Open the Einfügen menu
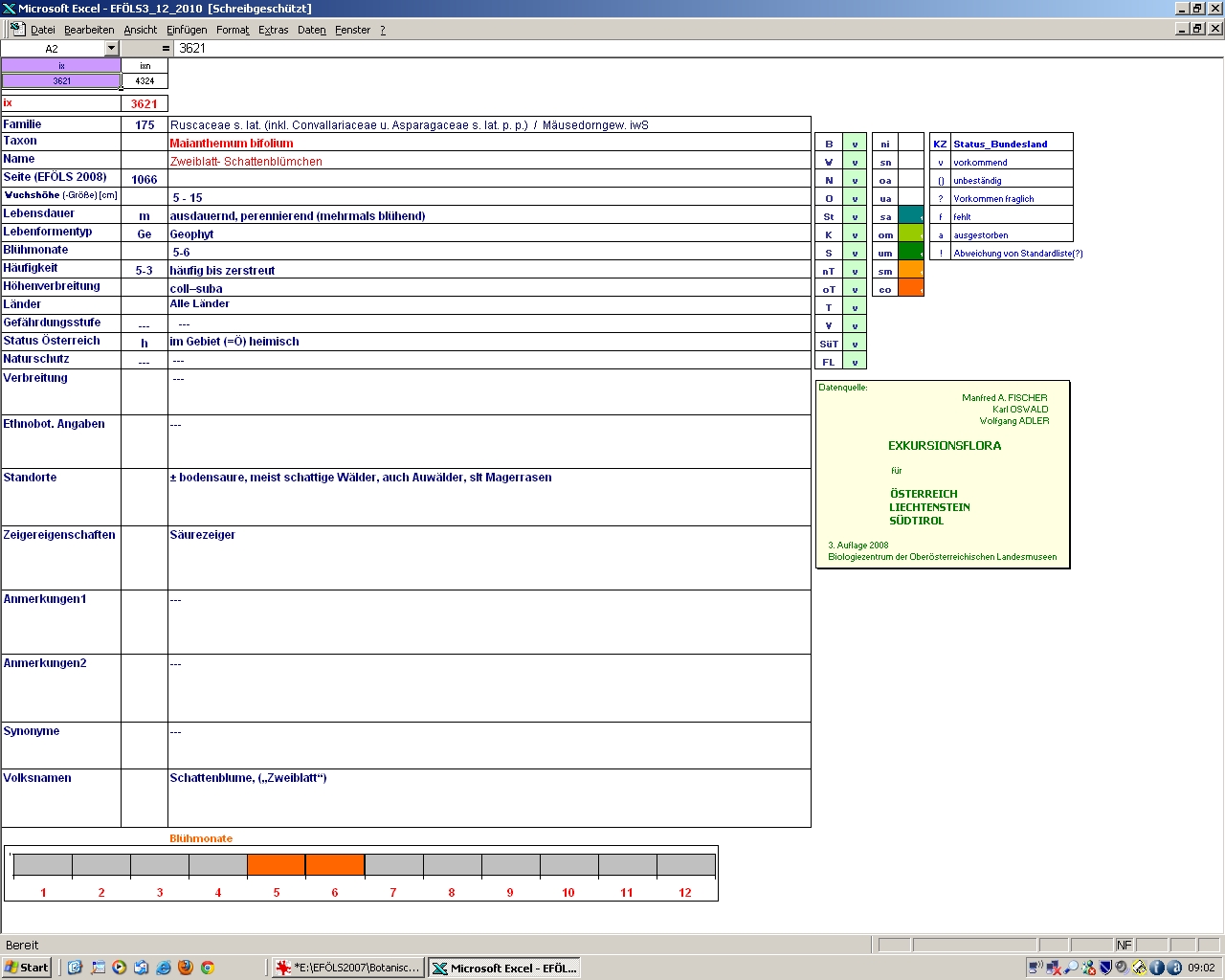 click(x=187, y=30)
